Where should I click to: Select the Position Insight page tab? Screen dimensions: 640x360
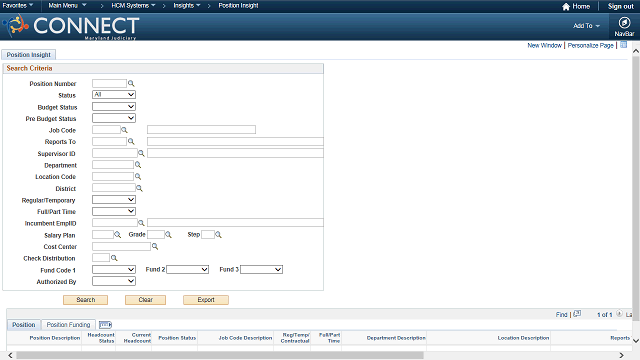29,55
